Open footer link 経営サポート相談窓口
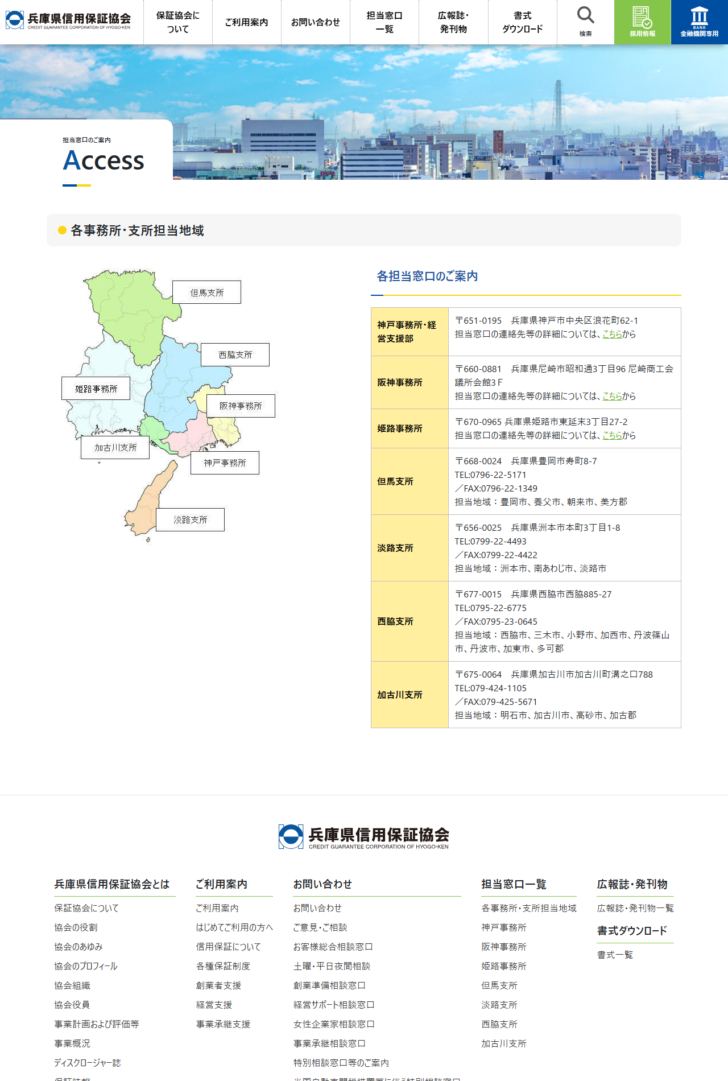728x1081 pixels. click(334, 1004)
